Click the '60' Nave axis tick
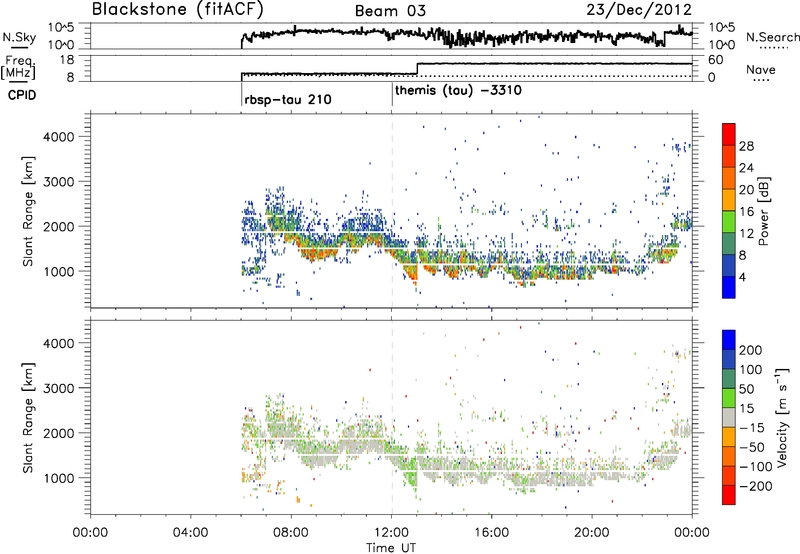 coord(715,60)
